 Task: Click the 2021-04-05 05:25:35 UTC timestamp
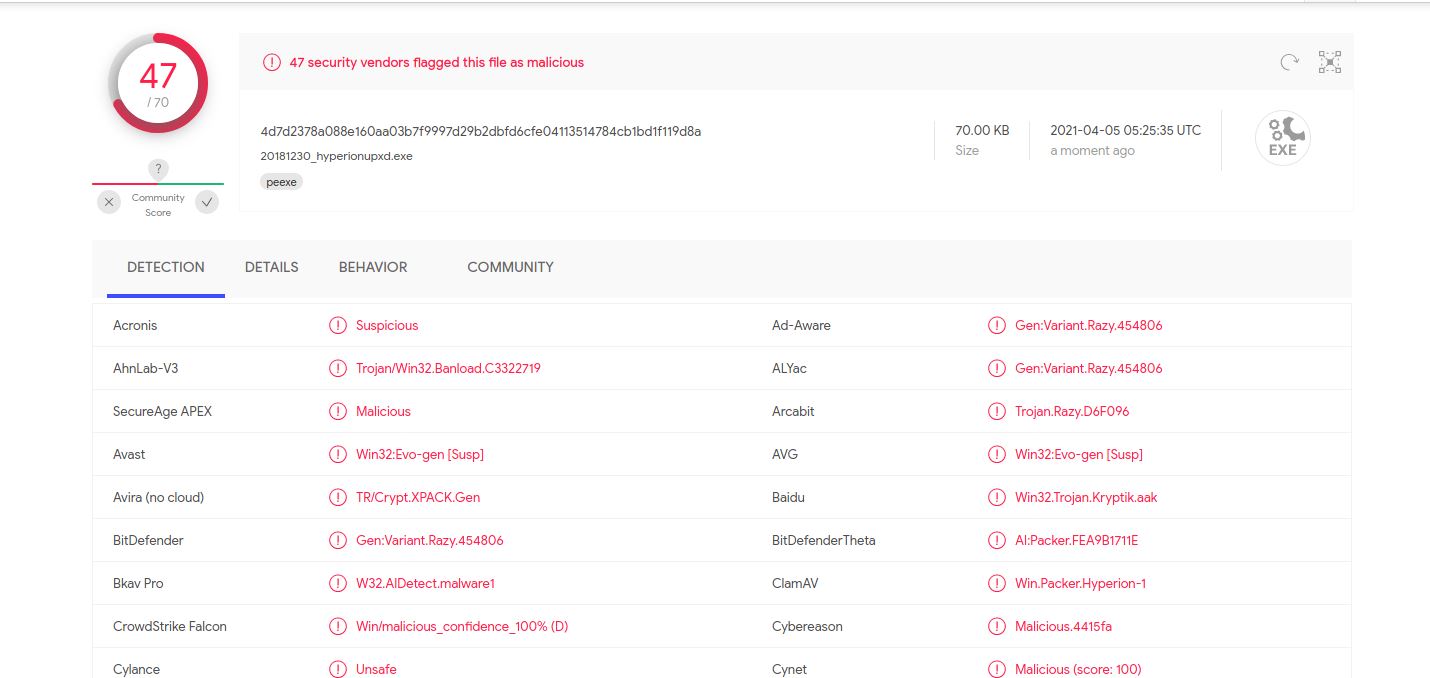click(1126, 130)
